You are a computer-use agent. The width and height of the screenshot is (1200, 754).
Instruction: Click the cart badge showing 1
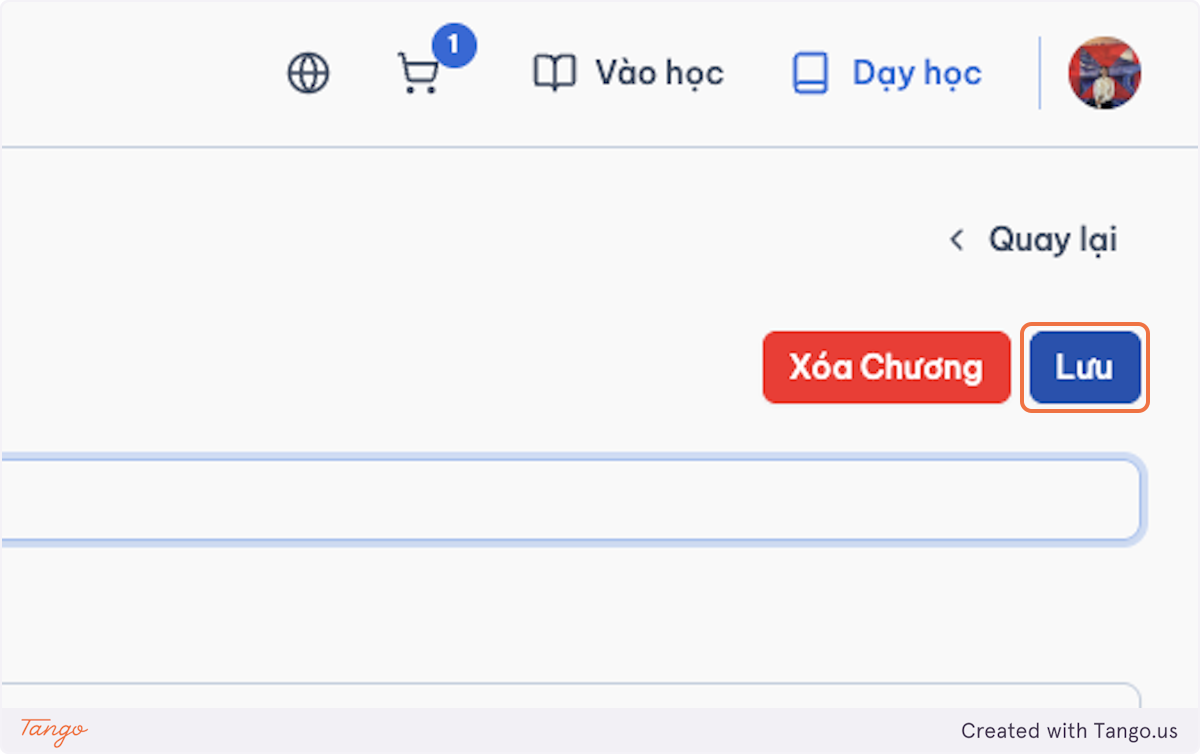coord(454,46)
